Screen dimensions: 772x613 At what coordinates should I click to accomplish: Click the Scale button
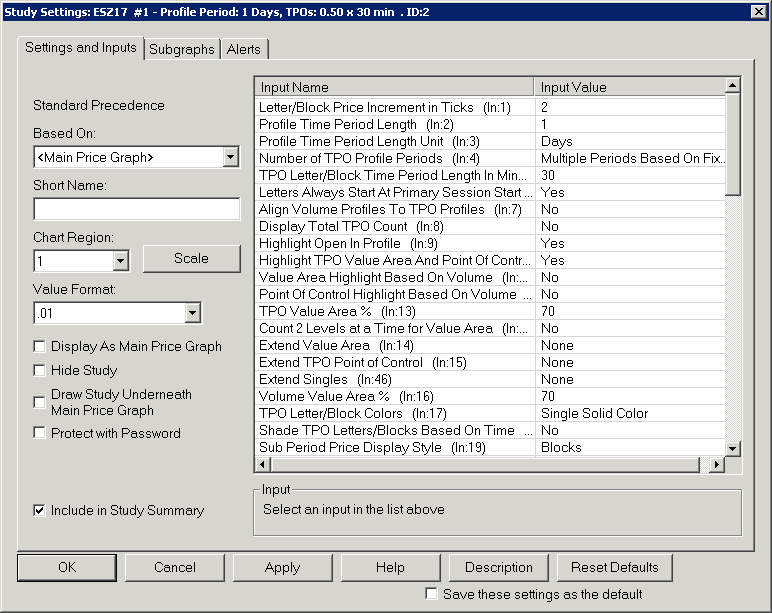(192, 258)
